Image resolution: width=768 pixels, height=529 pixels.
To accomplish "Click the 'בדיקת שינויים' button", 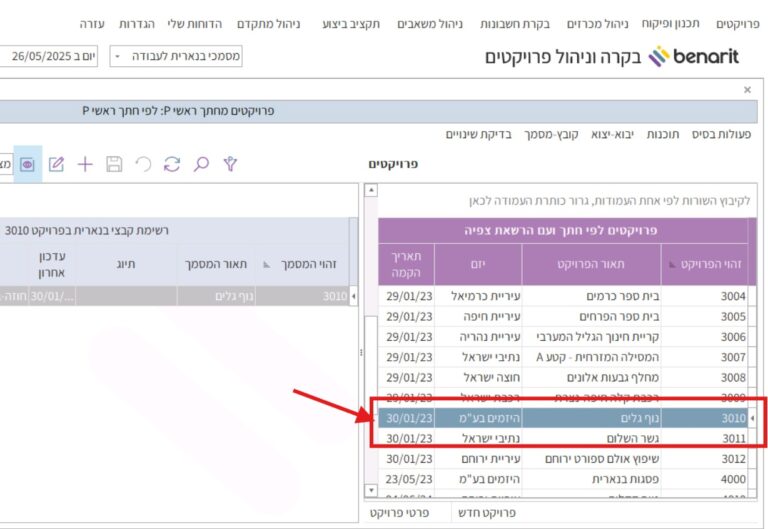I will [x=478, y=134].
